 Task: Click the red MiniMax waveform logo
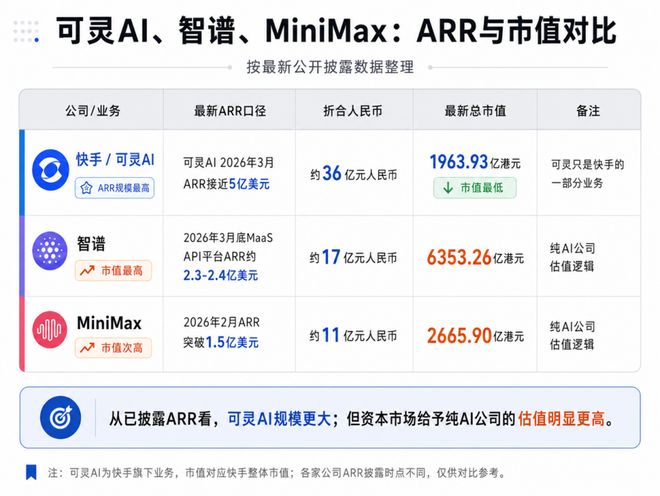50,329
